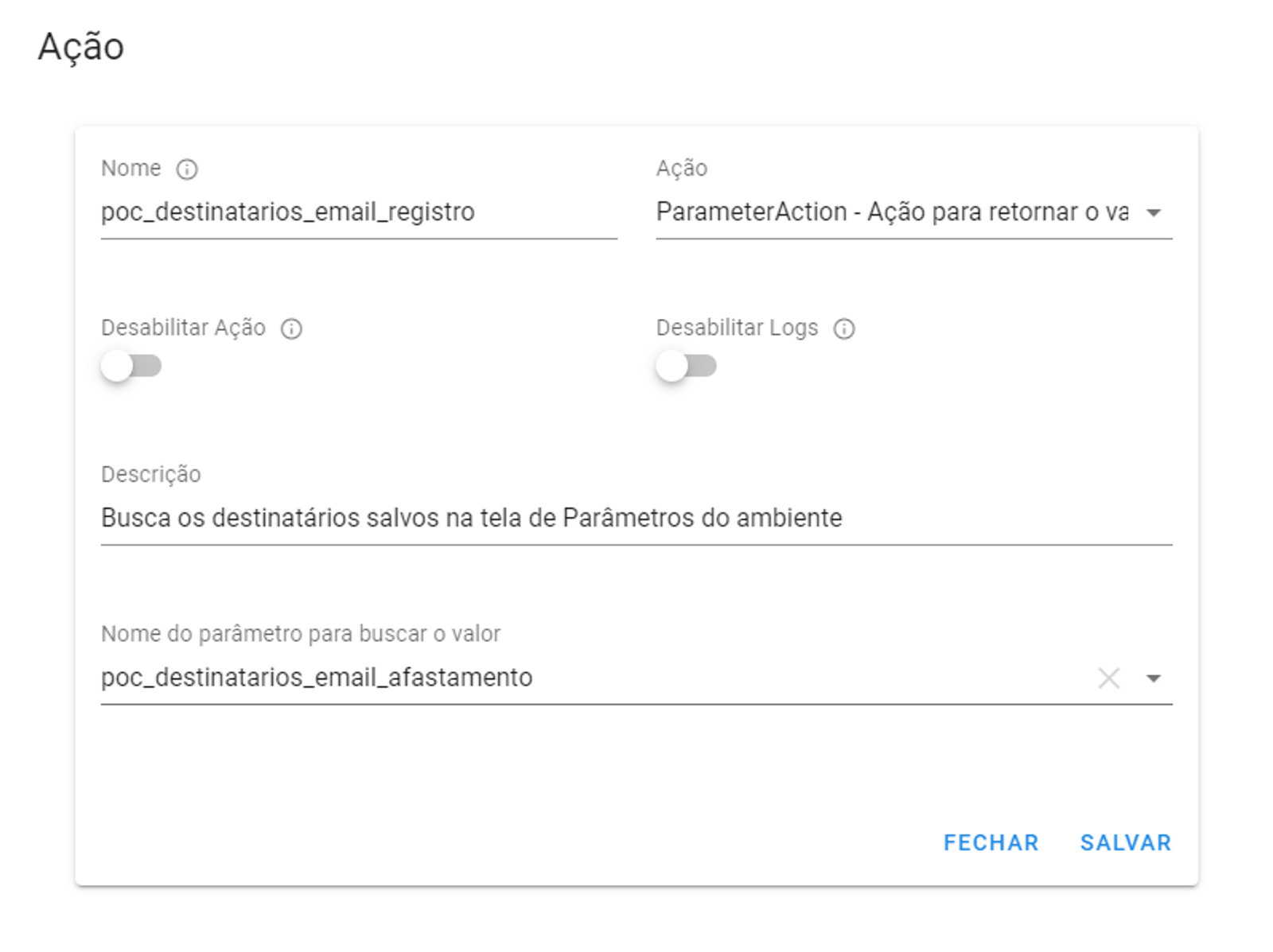The height and width of the screenshot is (952, 1273).
Task: Toggle the Desabilitar Ação switch
Action: point(131,366)
